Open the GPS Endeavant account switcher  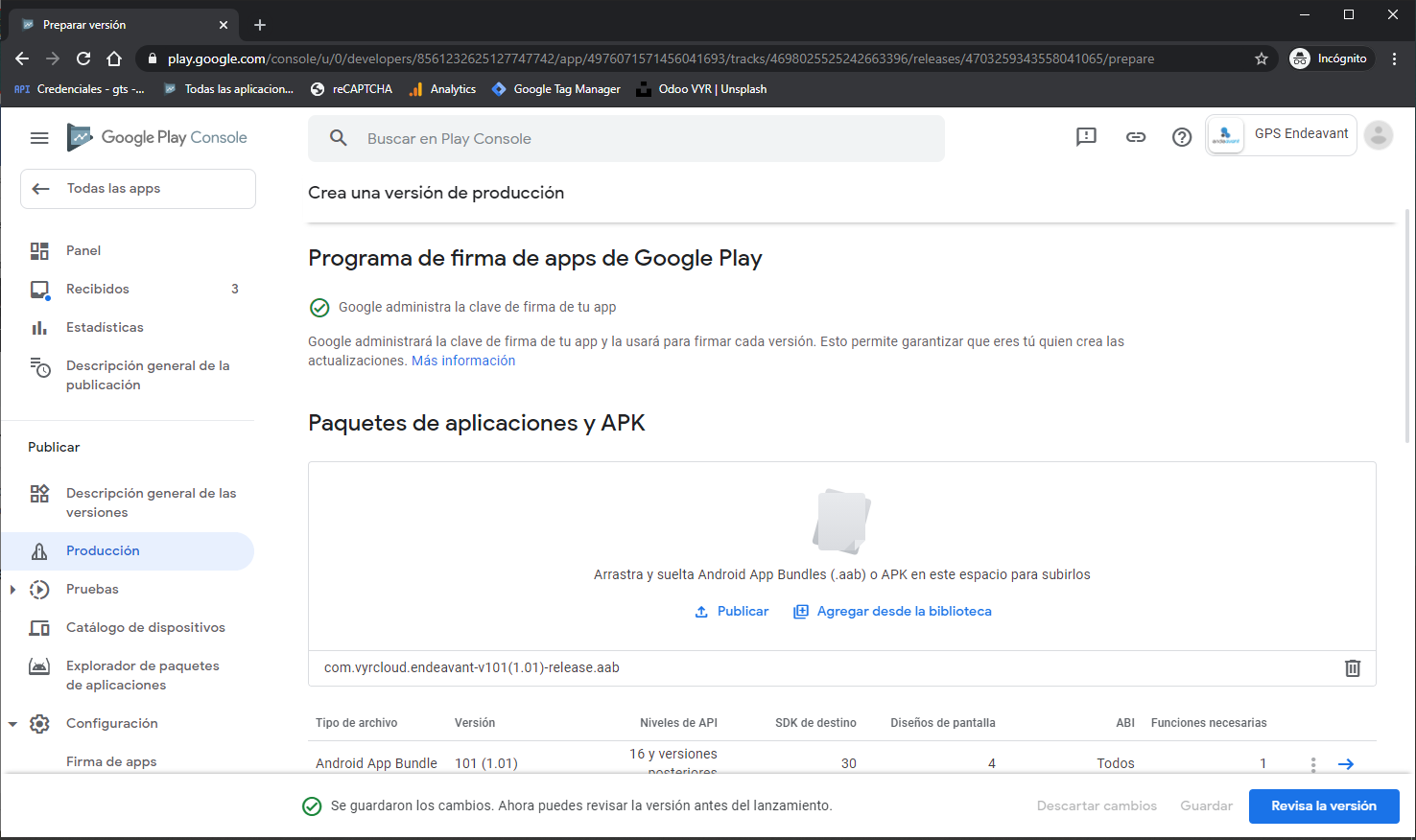1281,135
